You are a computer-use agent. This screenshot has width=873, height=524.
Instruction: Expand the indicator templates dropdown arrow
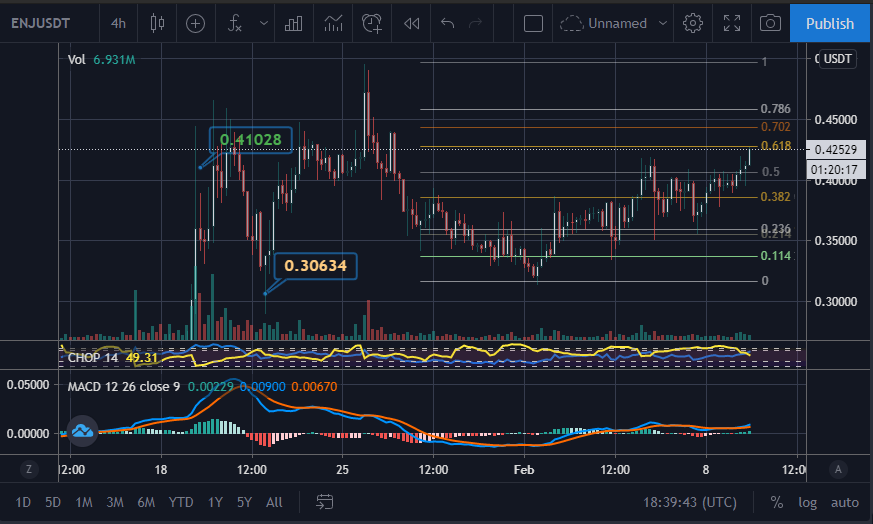click(x=264, y=23)
